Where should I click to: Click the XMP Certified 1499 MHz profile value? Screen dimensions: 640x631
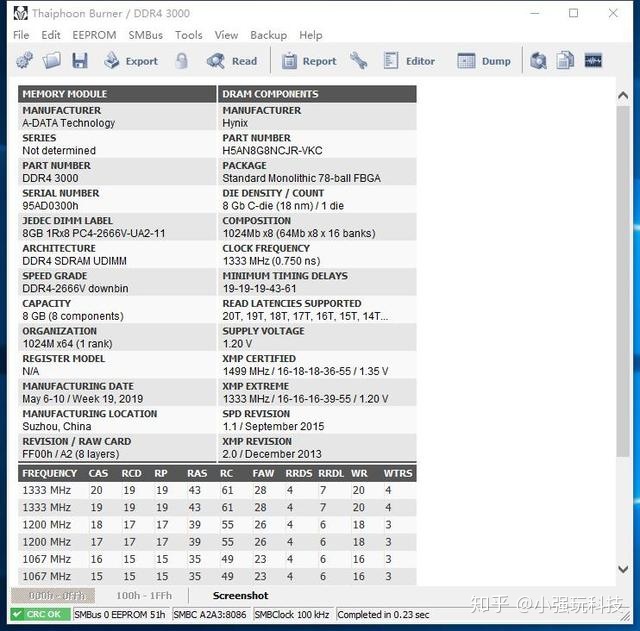point(305,371)
